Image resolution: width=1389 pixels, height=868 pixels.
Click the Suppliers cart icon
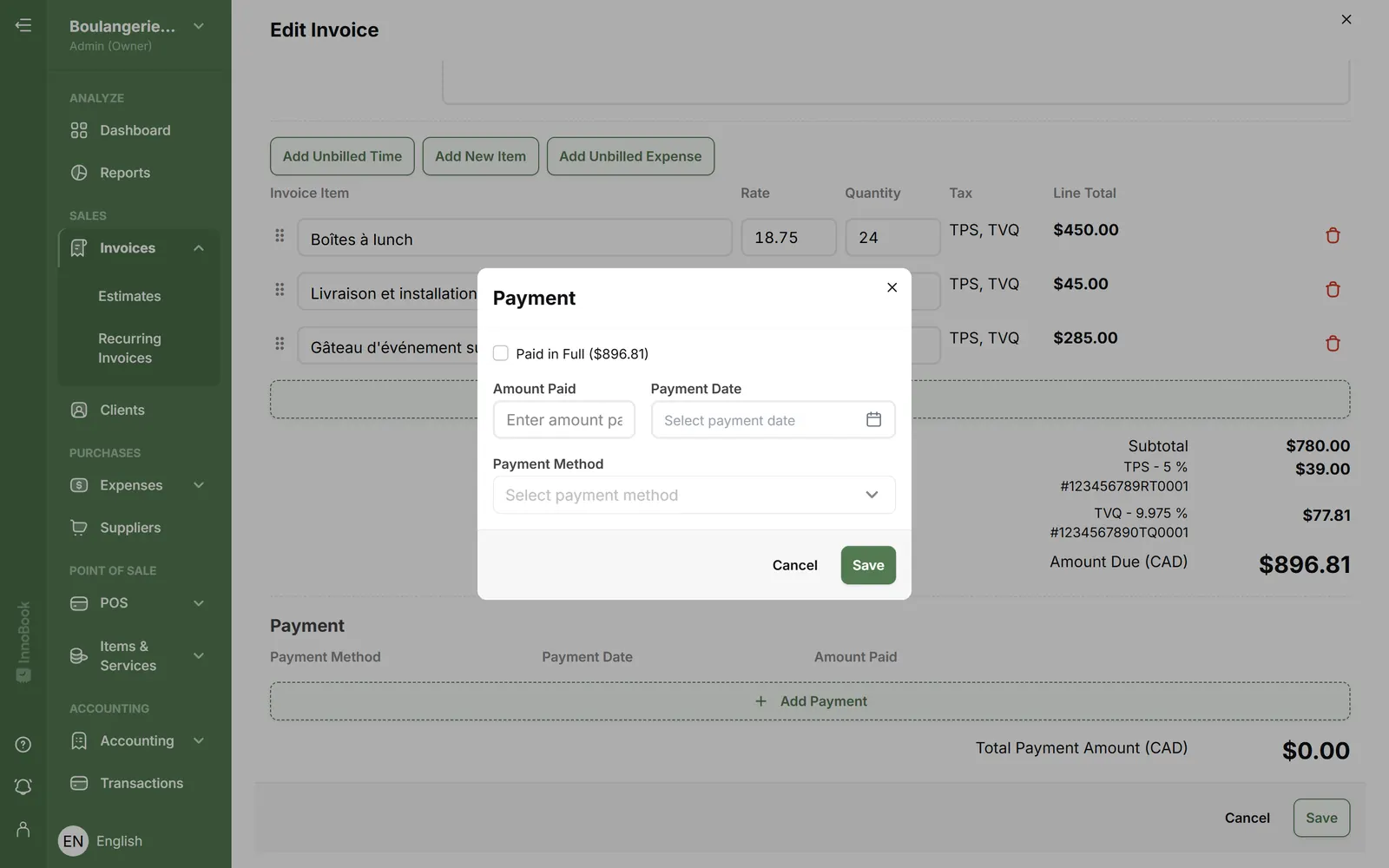click(79, 528)
